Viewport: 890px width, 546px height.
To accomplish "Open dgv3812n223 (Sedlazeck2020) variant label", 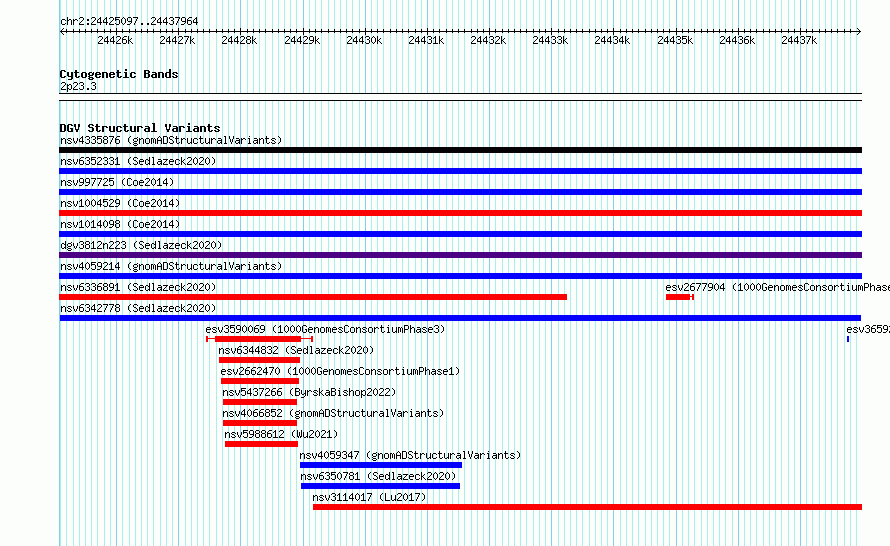I will point(141,245).
